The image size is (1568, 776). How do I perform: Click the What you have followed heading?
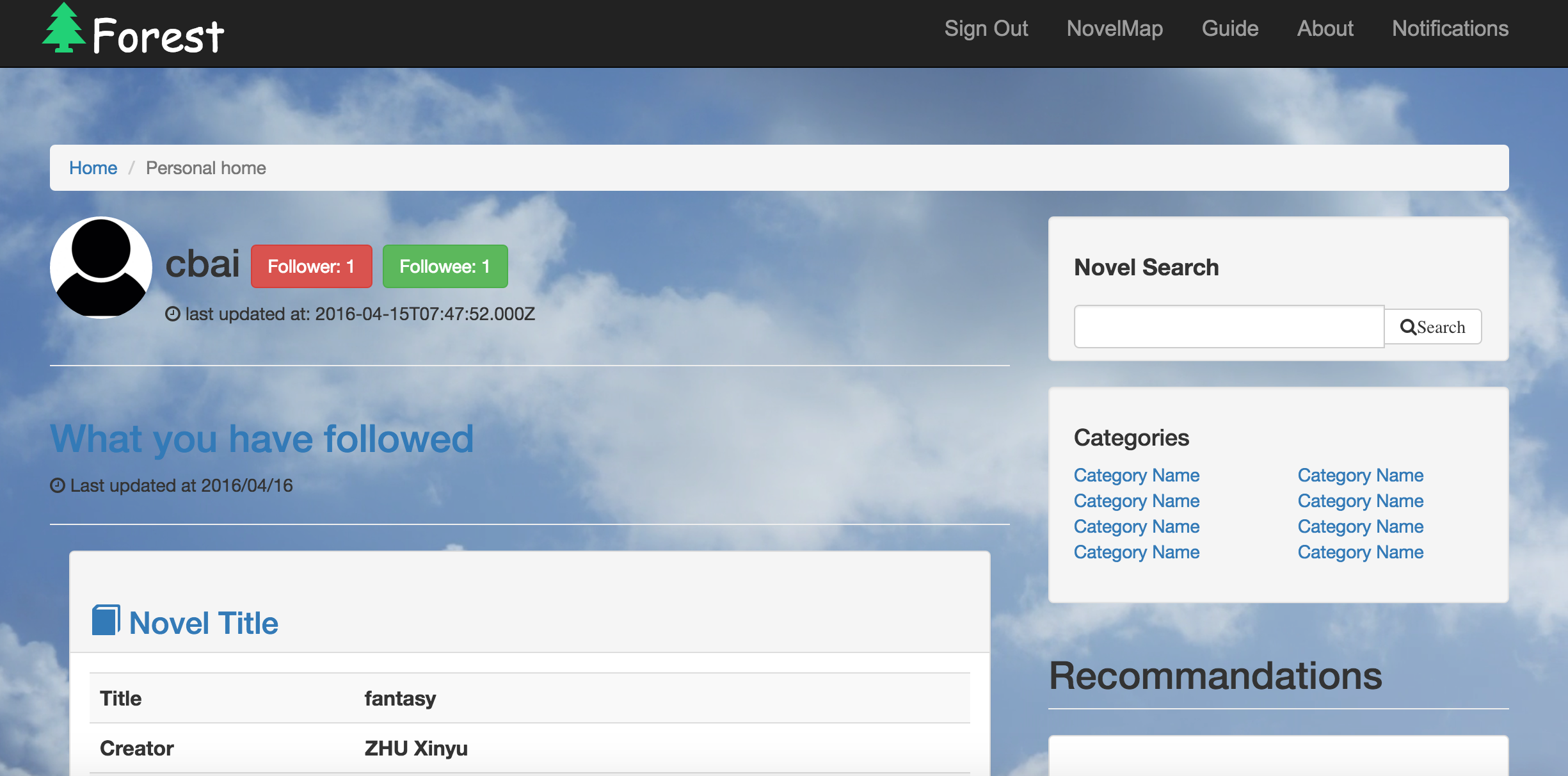click(262, 439)
